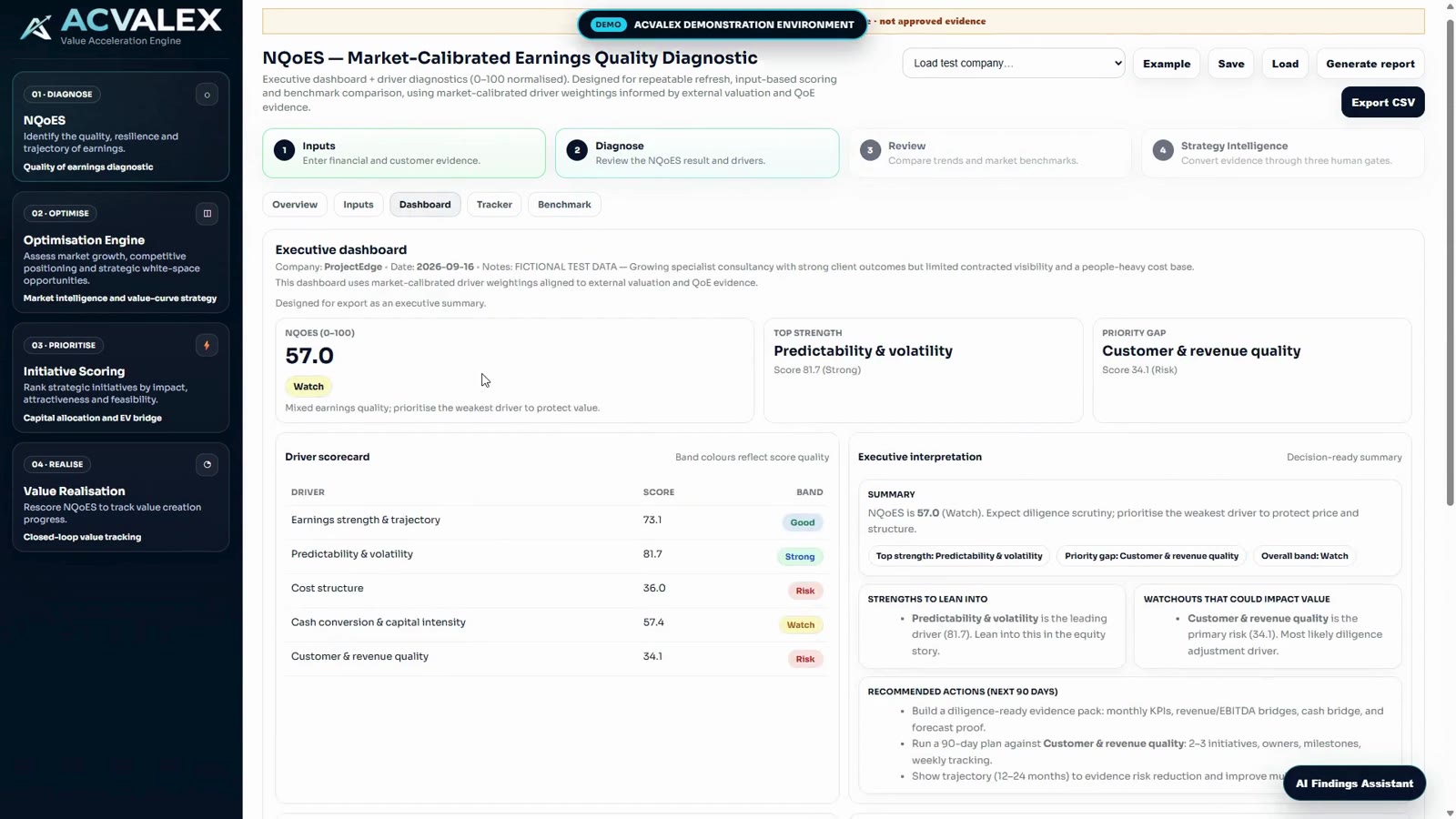1456x819 pixels.
Task: Click the Watch badge under NQoES score
Action: (x=308, y=387)
